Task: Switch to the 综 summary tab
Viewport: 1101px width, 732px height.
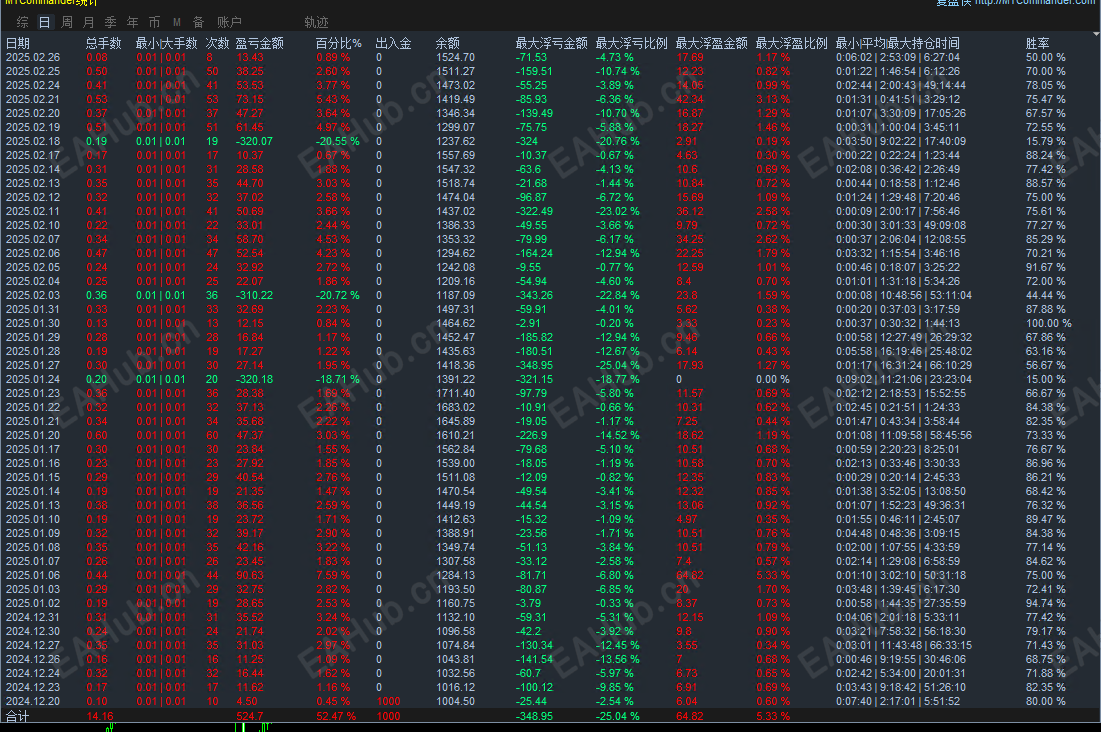Action: click(22, 22)
